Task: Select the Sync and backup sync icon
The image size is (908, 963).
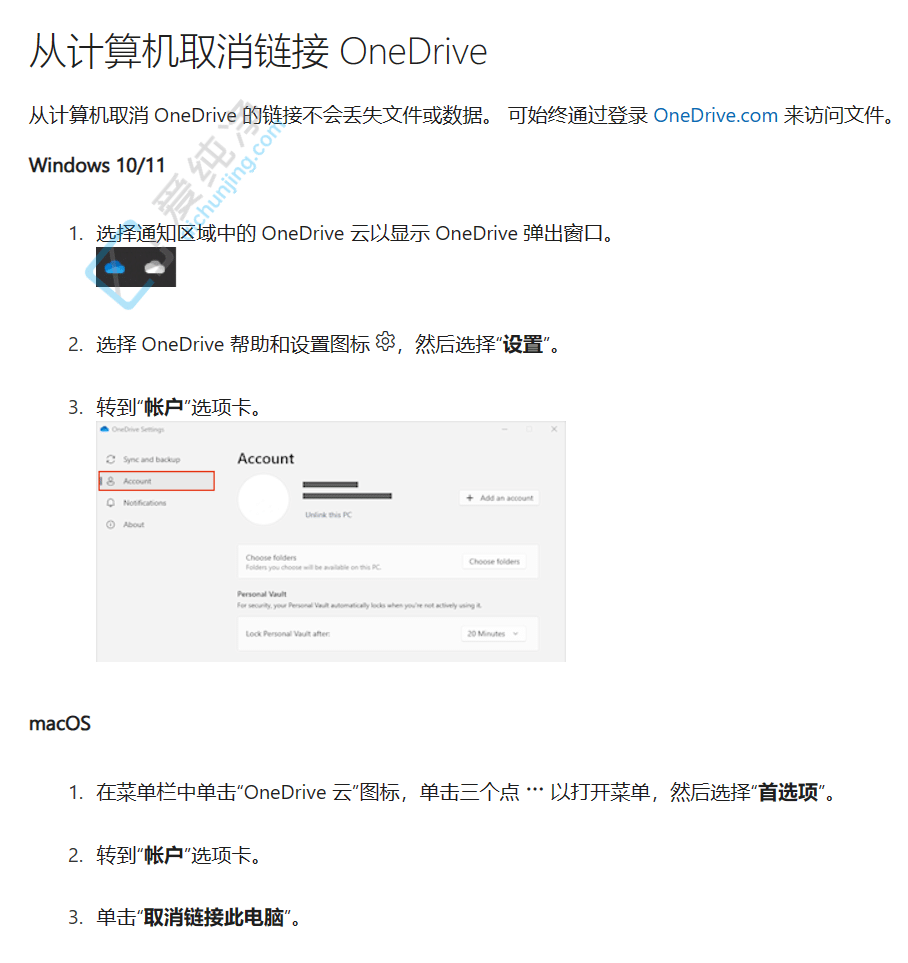Action: tap(110, 458)
